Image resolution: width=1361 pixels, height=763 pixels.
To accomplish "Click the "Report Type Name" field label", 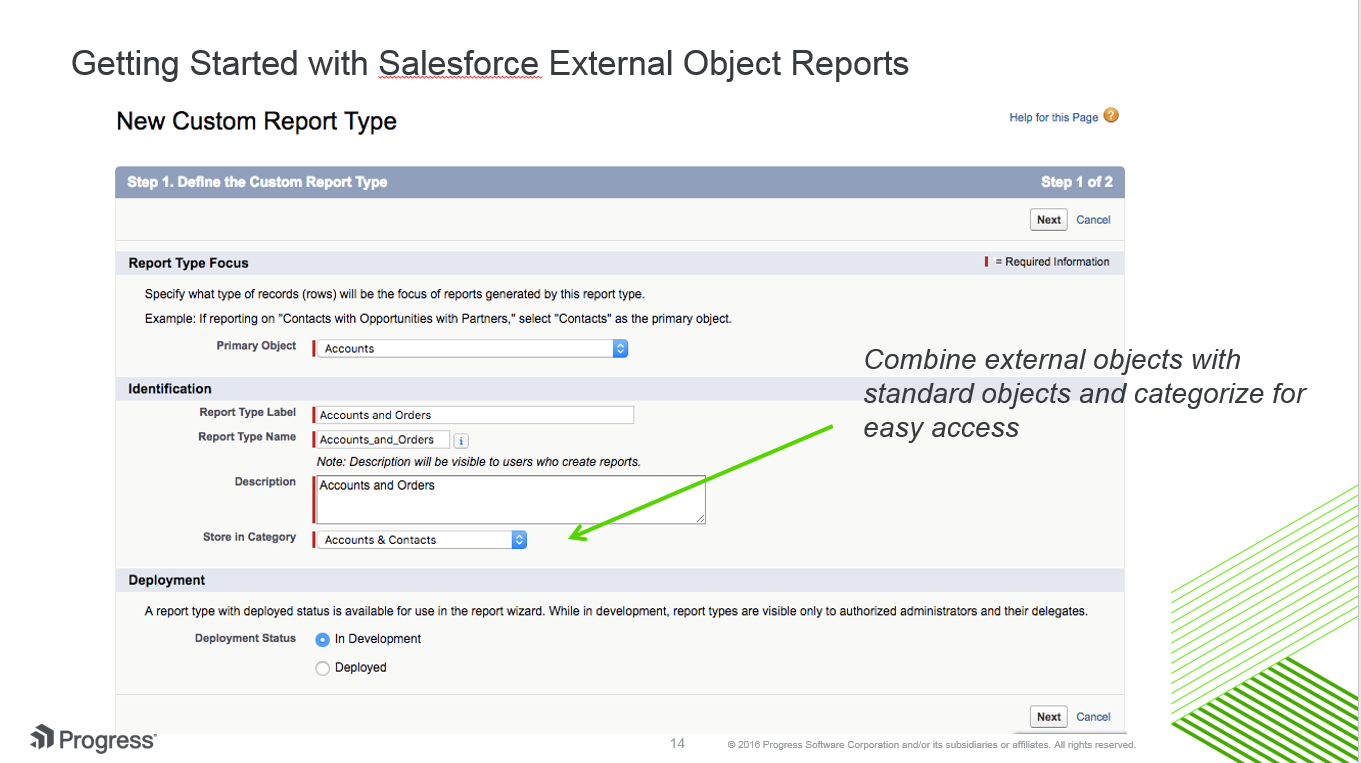I will pyautogui.click(x=247, y=437).
